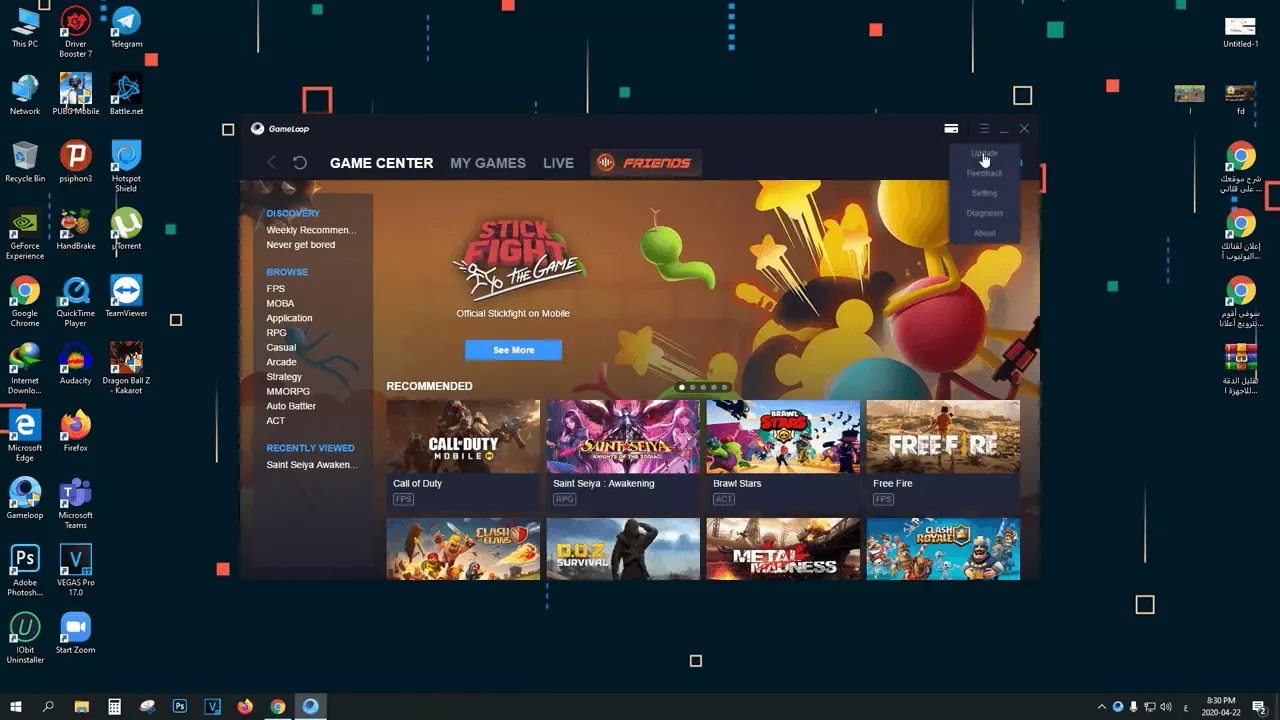Click the GameLoop back arrow
Image resolution: width=1280 pixels, height=720 pixels.
pyautogui.click(x=271, y=162)
